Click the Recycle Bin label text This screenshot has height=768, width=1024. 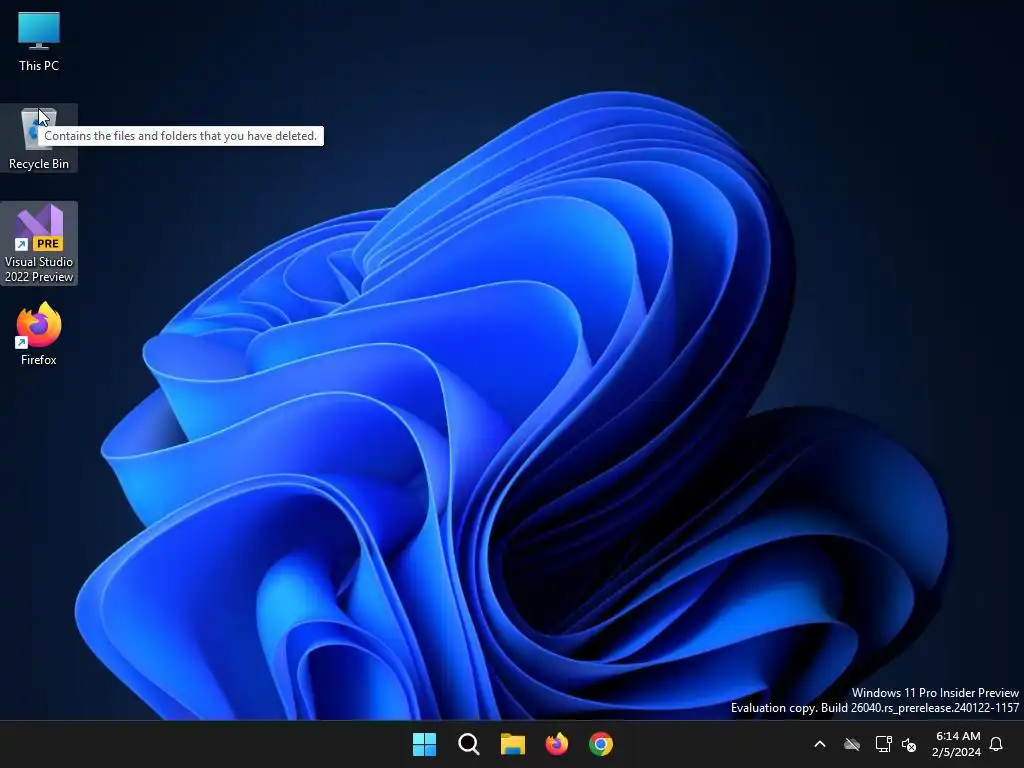pos(39,164)
